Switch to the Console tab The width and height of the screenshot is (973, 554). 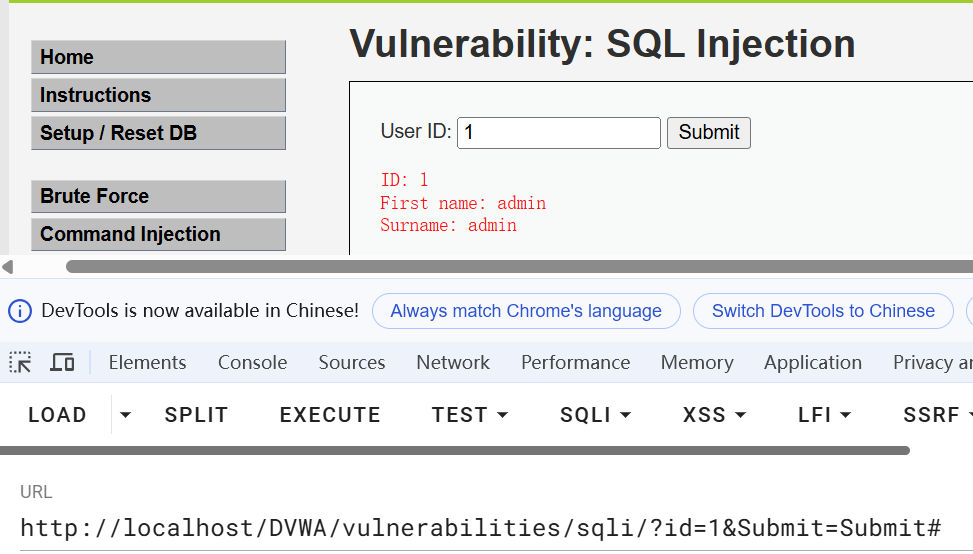coord(252,363)
